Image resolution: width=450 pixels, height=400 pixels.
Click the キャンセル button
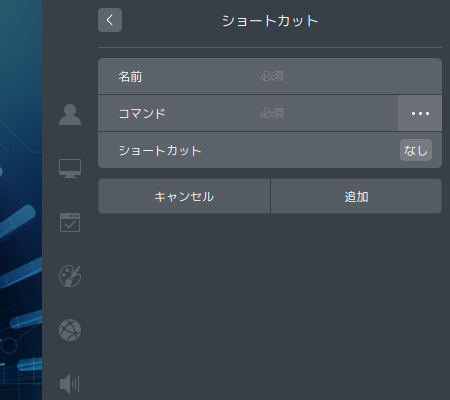pyautogui.click(x=184, y=196)
